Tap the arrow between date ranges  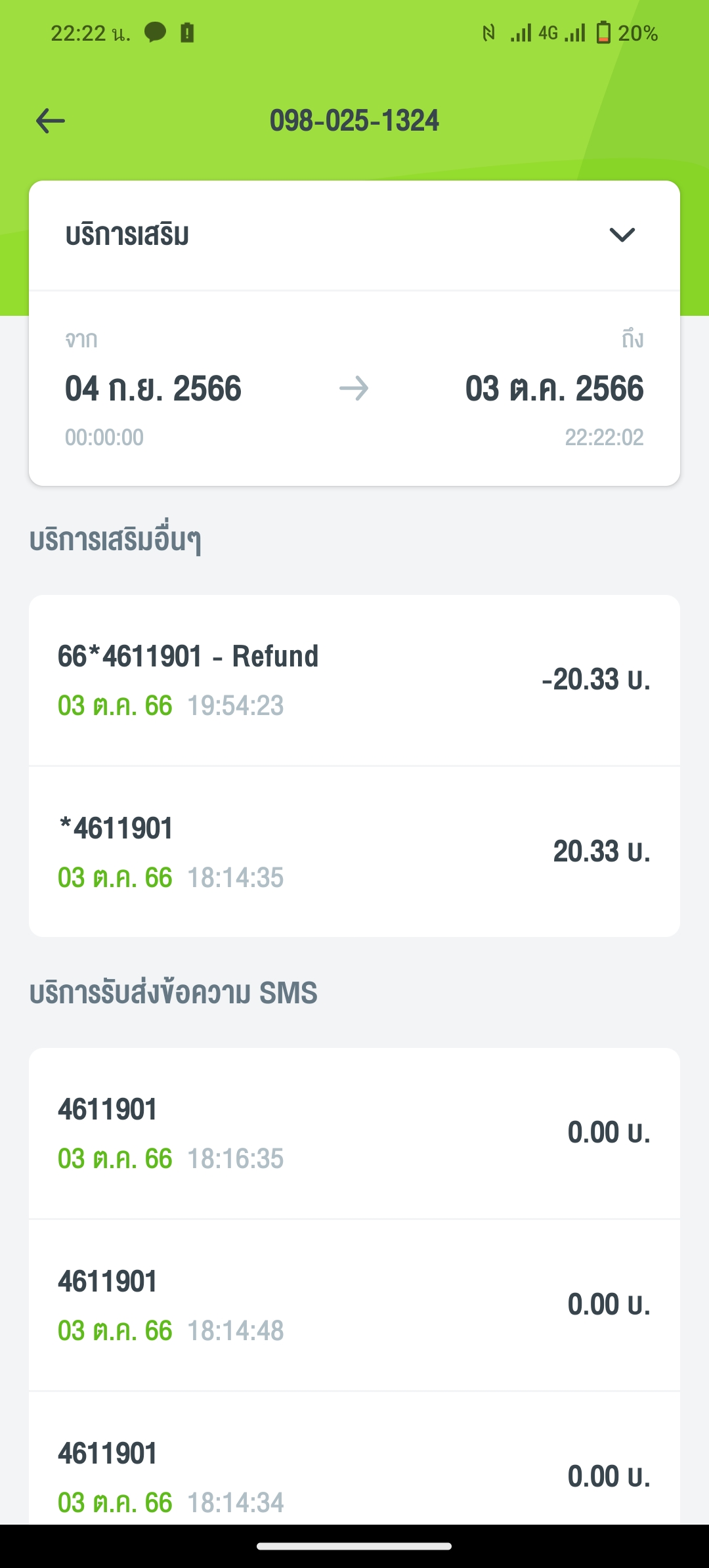[354, 389]
